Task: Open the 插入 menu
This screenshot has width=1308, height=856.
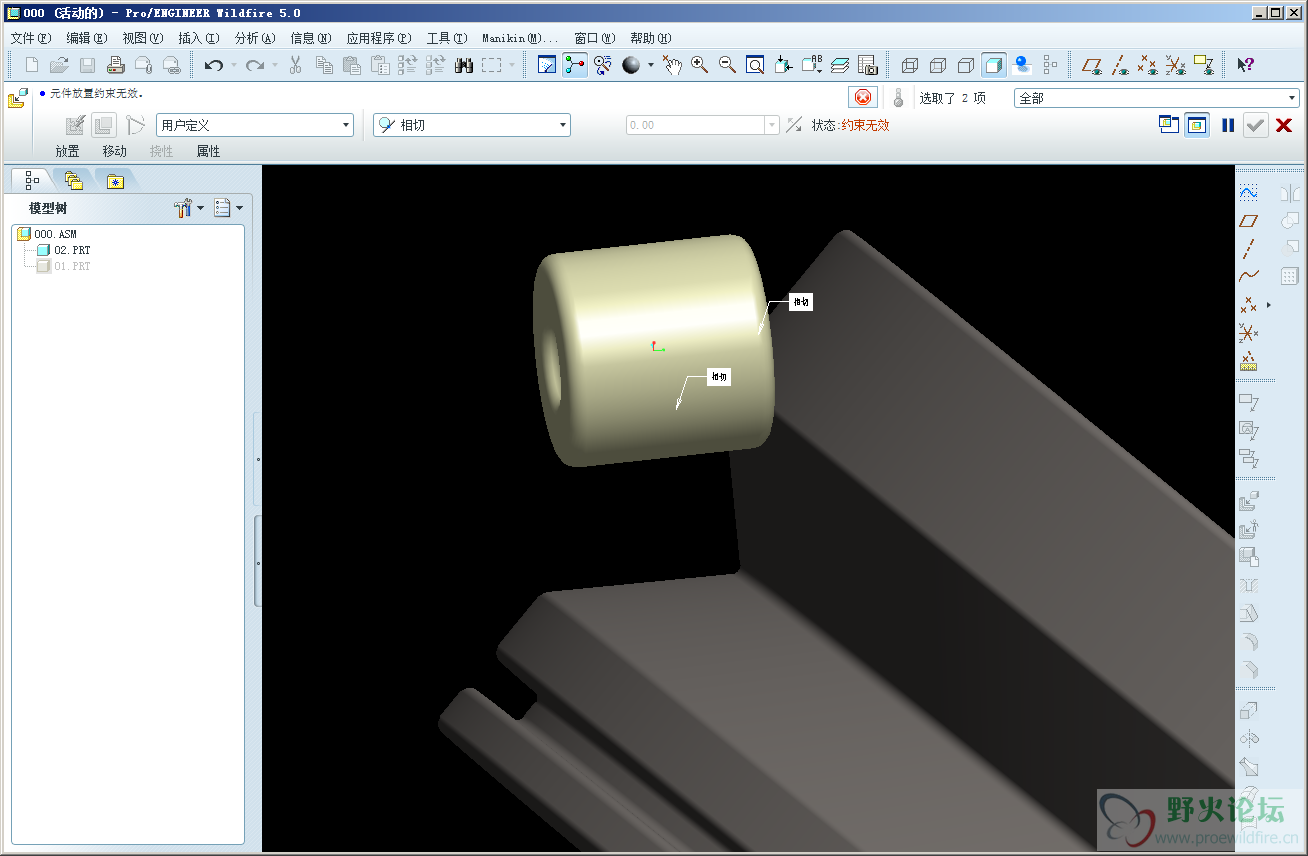Action: [198, 38]
